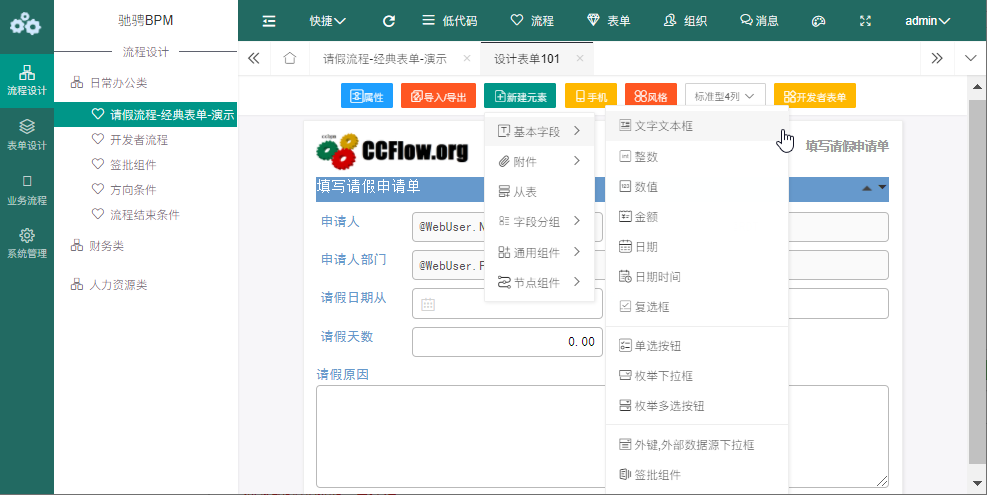Click the up arrow in the blue header

[x=867, y=188]
